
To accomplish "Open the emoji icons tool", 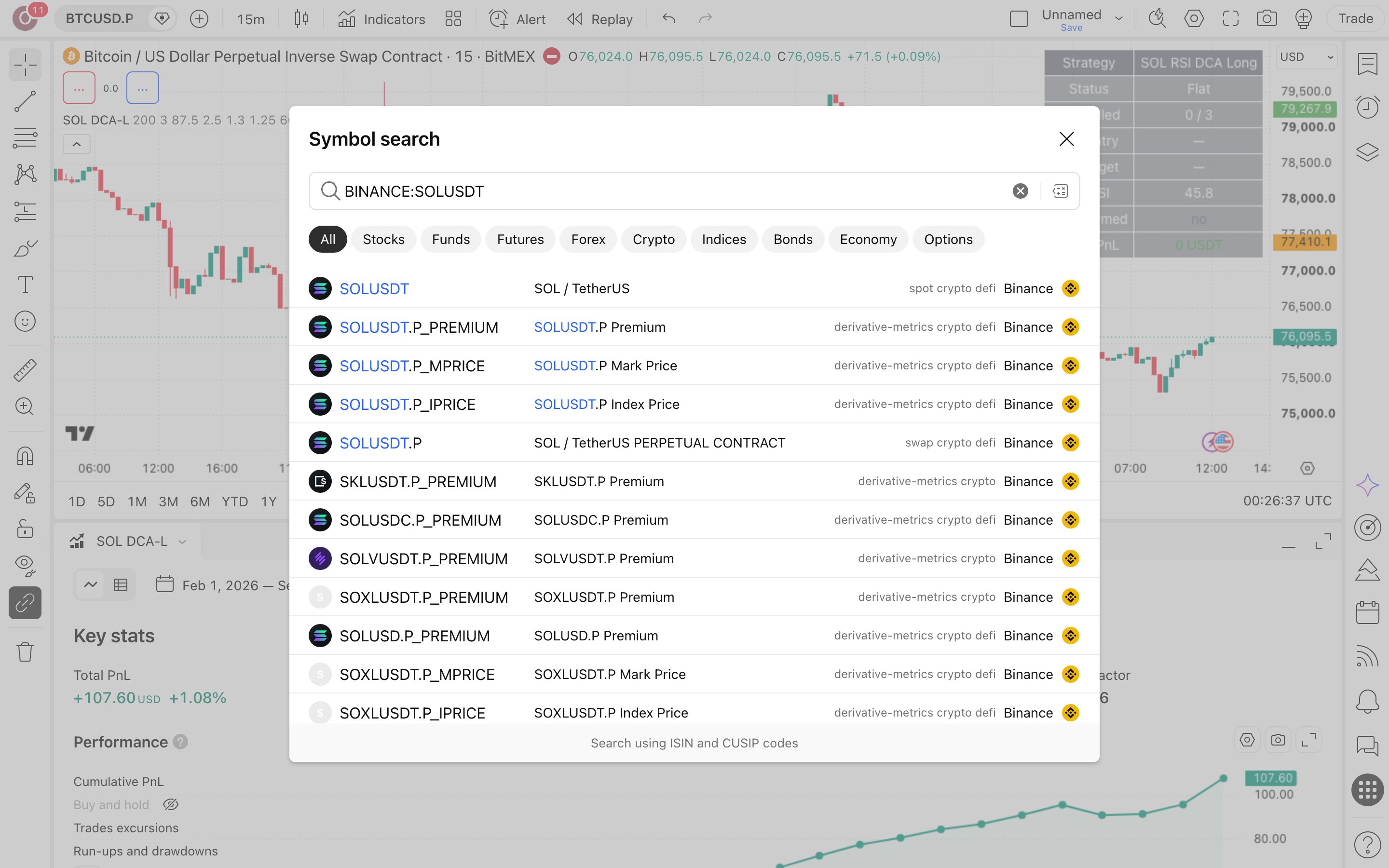I will pyautogui.click(x=25, y=321).
